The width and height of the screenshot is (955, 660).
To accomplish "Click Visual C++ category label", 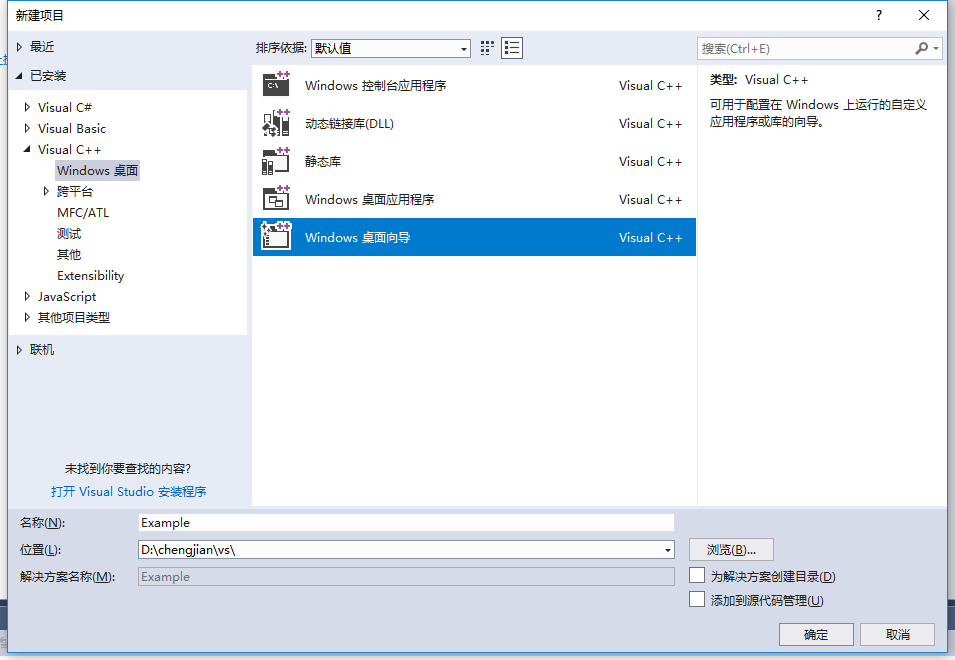I will point(69,149).
